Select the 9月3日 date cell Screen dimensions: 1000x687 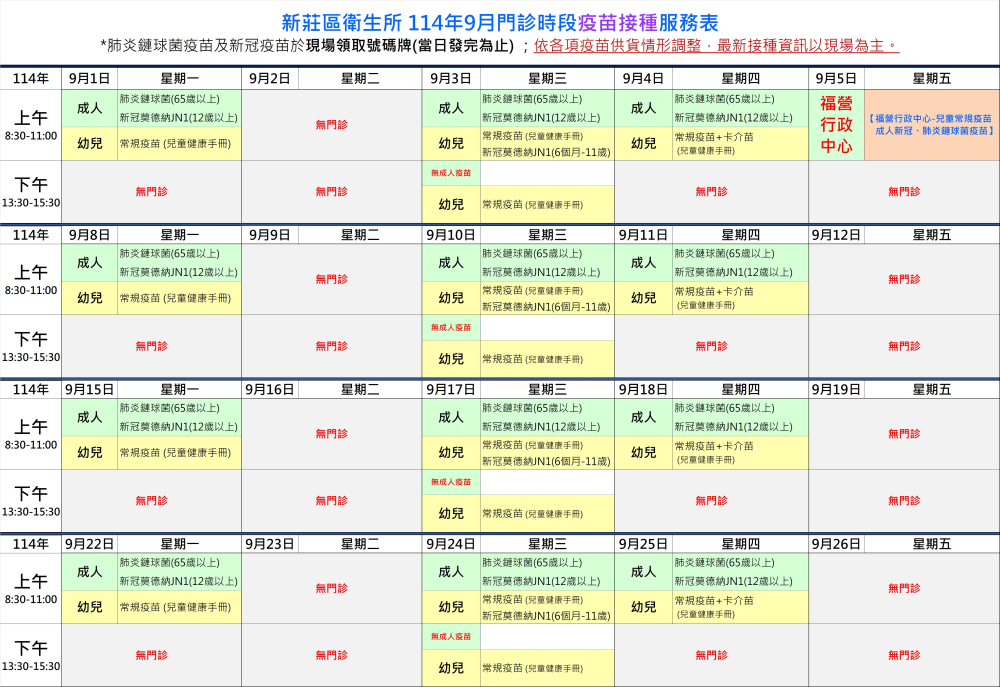coord(451,78)
